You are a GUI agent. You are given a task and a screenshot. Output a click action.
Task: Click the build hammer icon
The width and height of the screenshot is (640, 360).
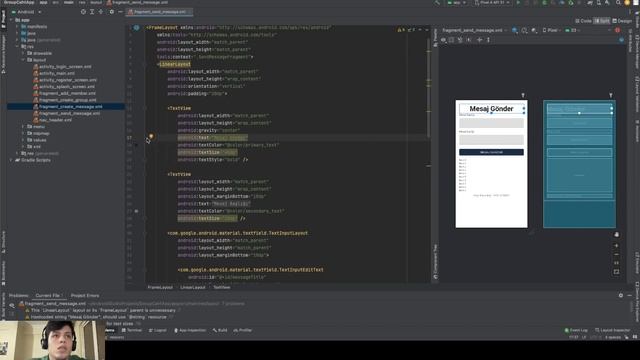tap(437, 3)
